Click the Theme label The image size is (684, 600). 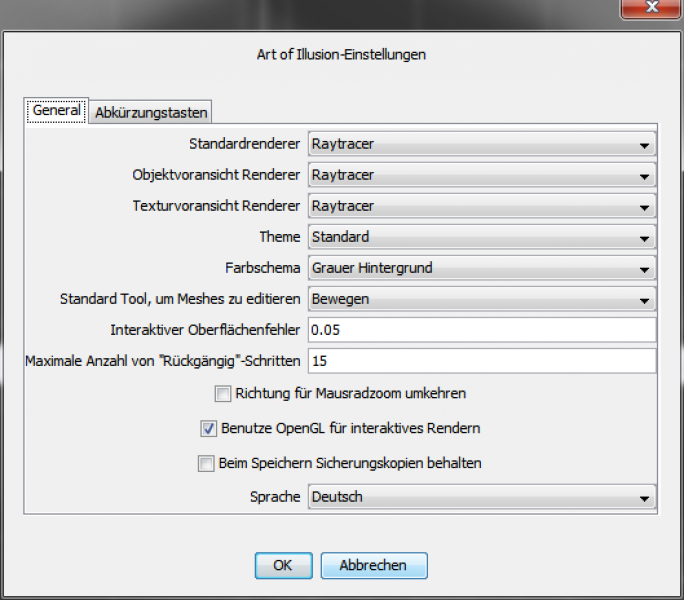point(280,237)
